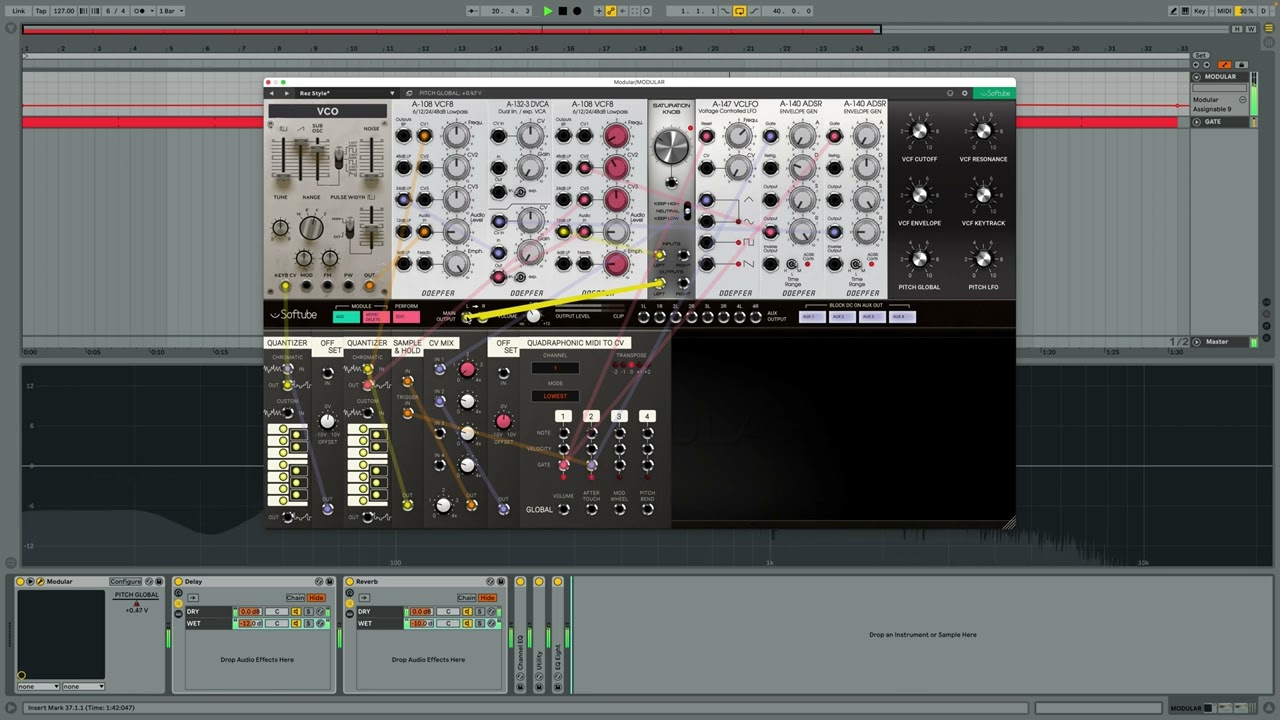Toggle the arrangement loop switch

(x=740, y=11)
